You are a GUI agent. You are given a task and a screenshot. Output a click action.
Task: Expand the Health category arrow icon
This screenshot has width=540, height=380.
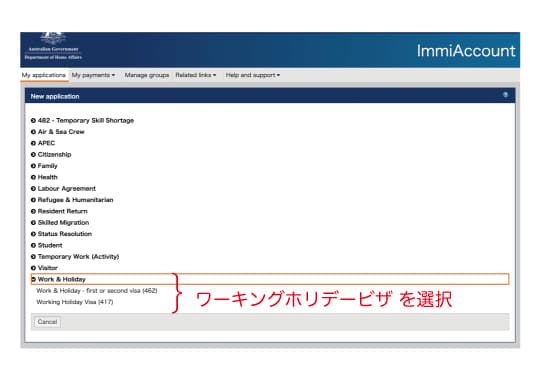click(x=33, y=177)
